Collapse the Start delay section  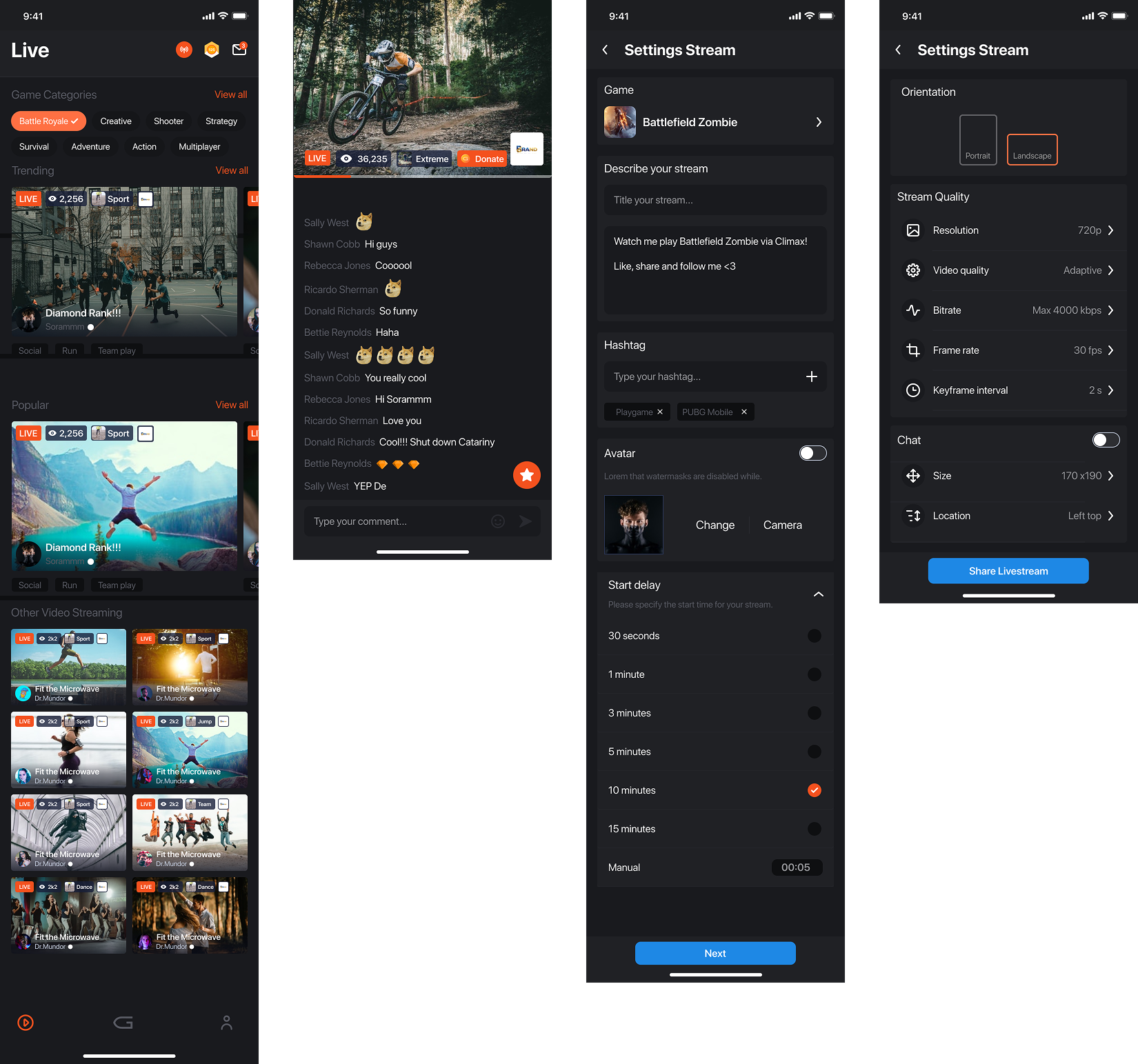click(x=819, y=594)
